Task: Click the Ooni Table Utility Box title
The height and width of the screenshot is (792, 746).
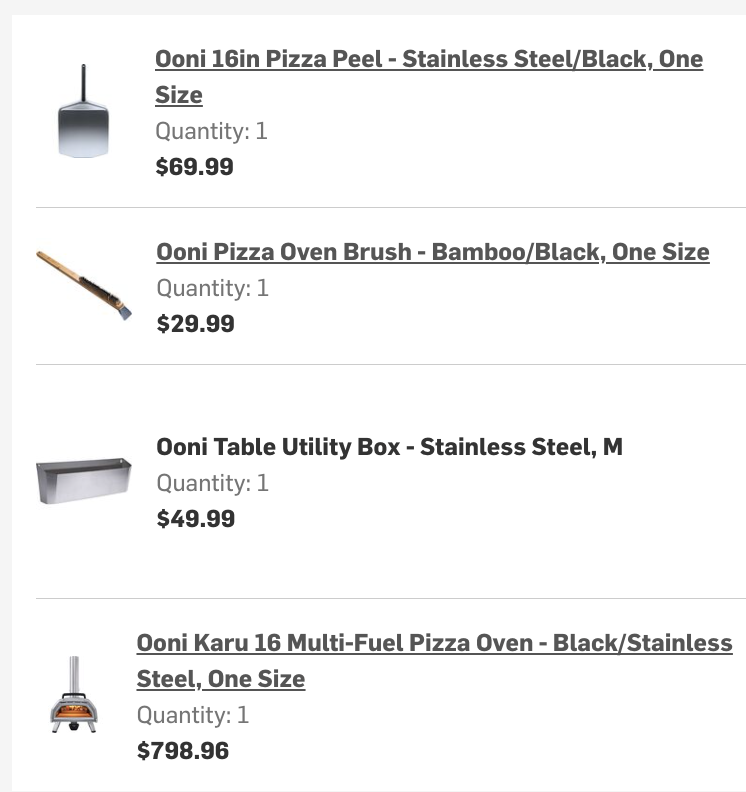Action: pyautogui.click(x=389, y=447)
